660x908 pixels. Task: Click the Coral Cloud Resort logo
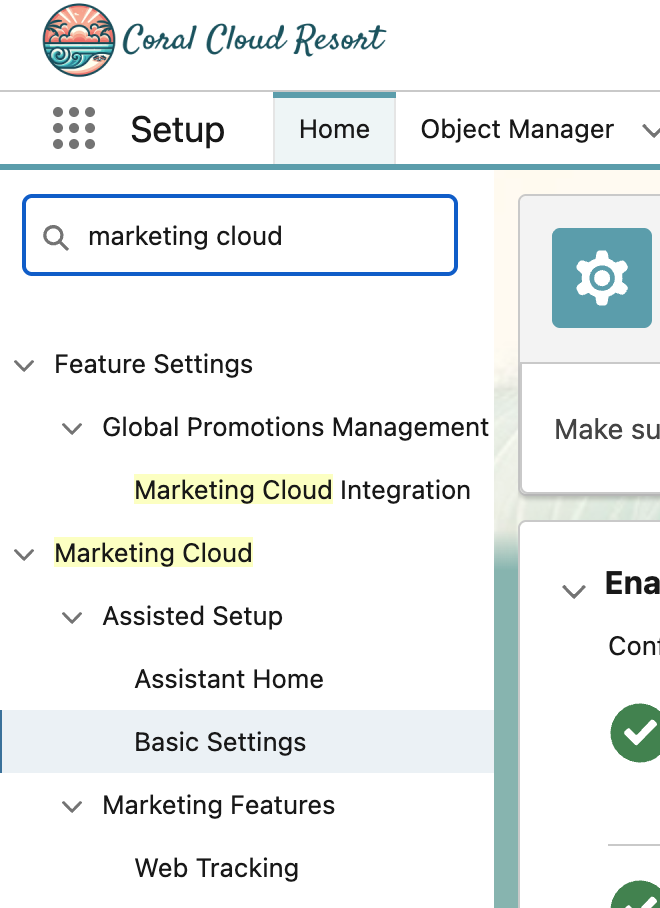214,41
